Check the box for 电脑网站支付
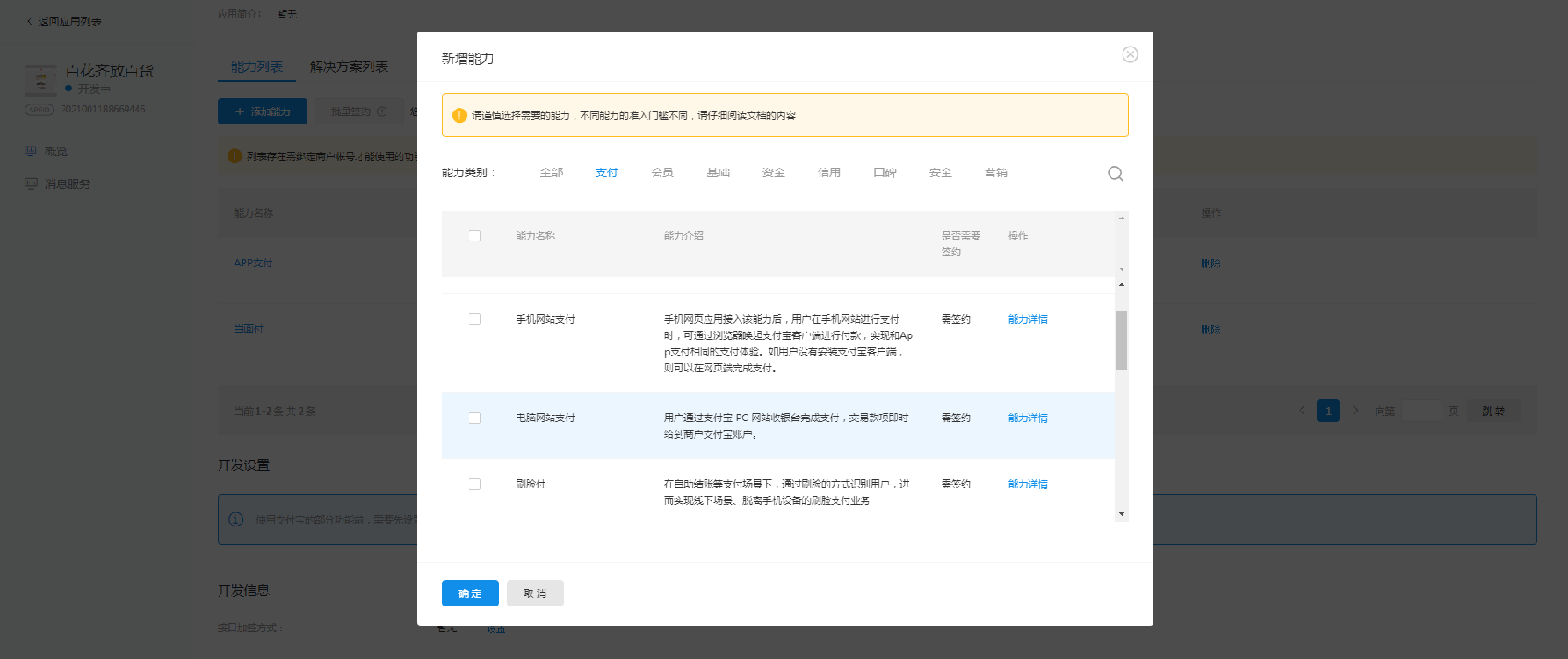Viewport: 1568px width, 659px height. [474, 418]
